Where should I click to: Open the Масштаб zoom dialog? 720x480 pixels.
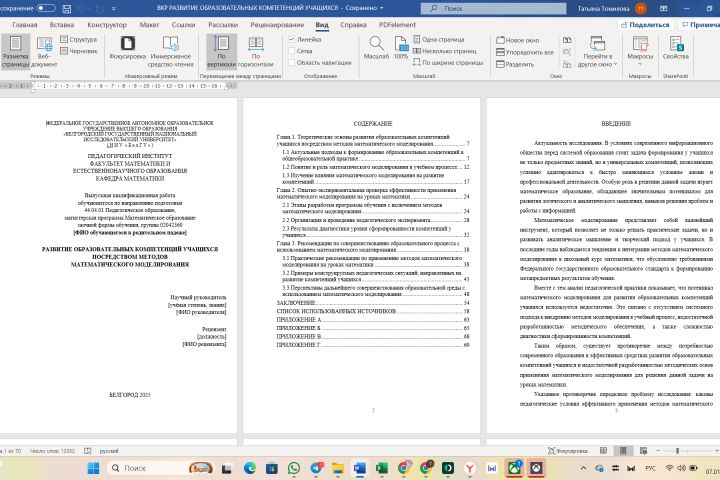pyautogui.click(x=376, y=48)
